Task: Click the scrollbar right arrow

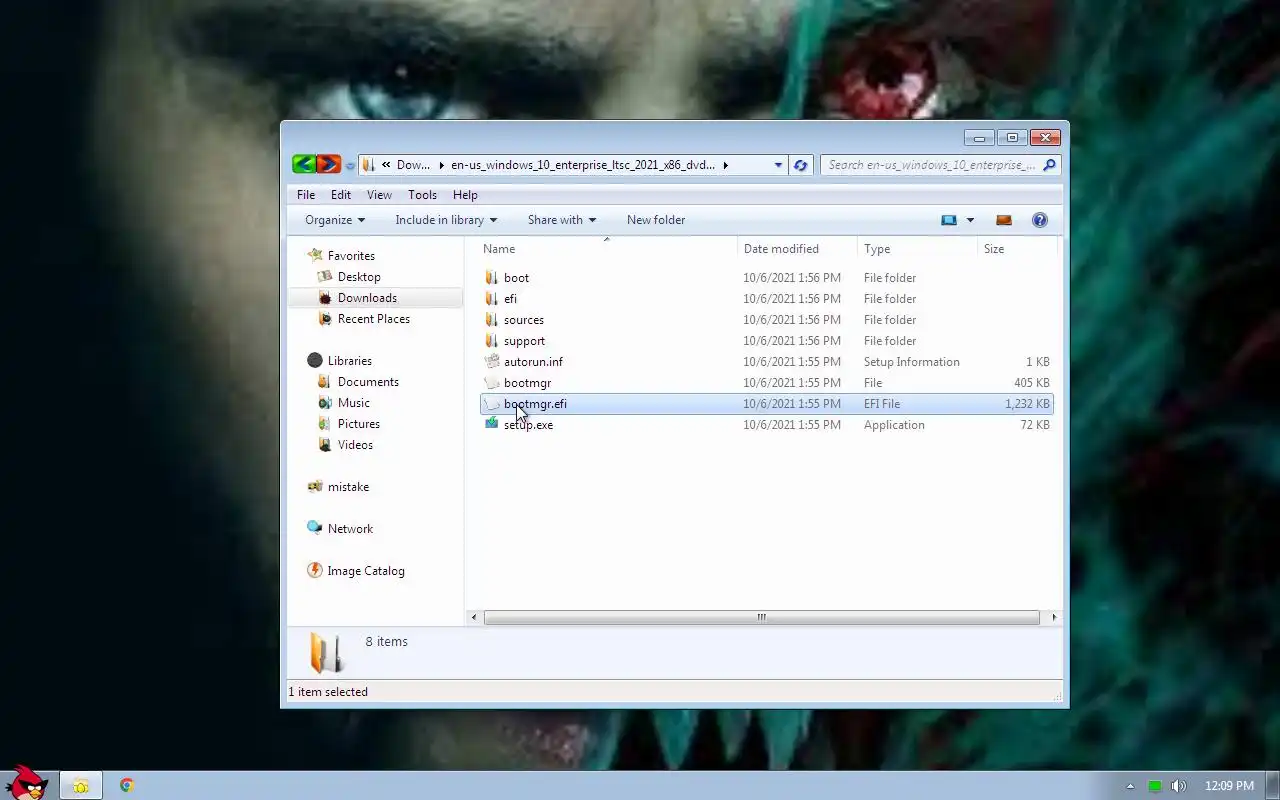Action: pyautogui.click(x=1053, y=617)
